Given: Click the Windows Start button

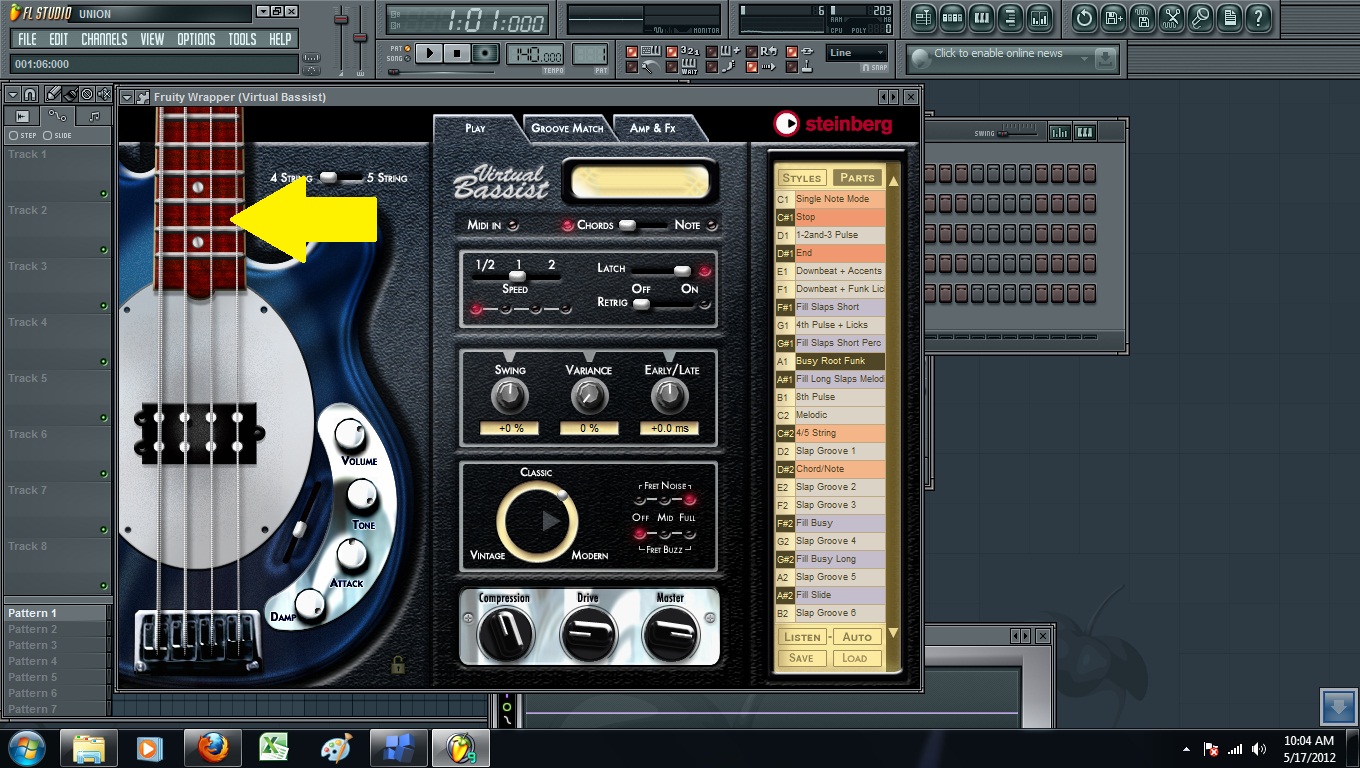Looking at the screenshot, I should pos(26,748).
